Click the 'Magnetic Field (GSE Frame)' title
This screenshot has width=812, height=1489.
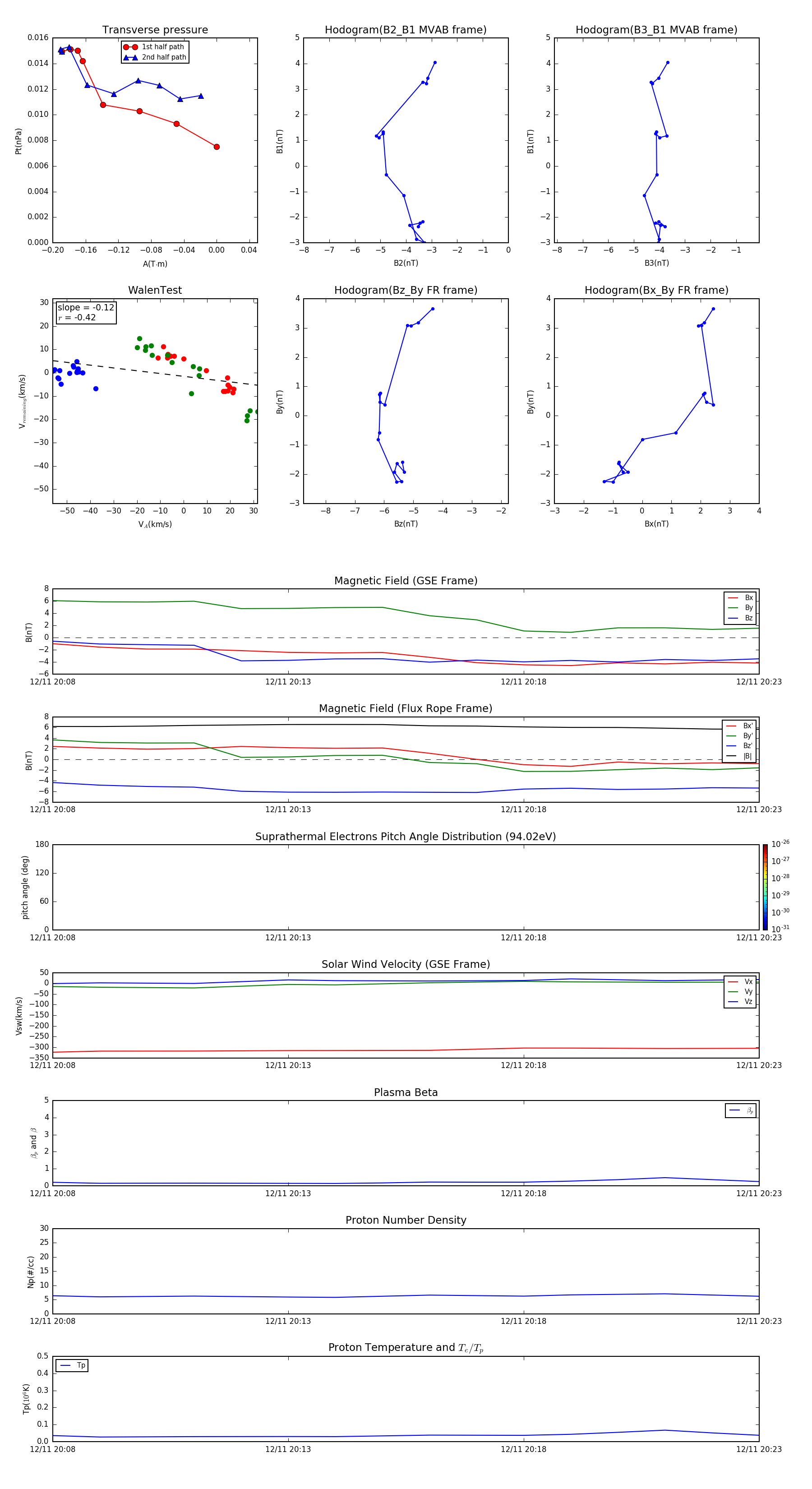tap(406, 580)
